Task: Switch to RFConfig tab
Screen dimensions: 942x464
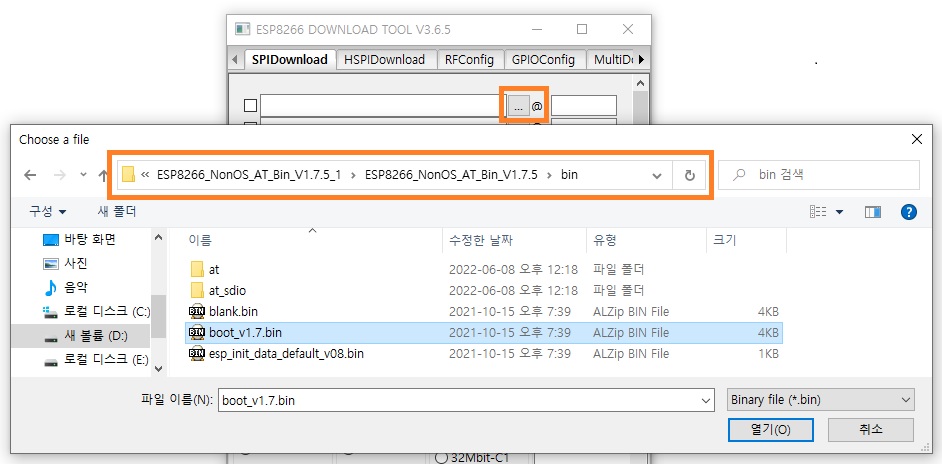Action: [x=469, y=60]
